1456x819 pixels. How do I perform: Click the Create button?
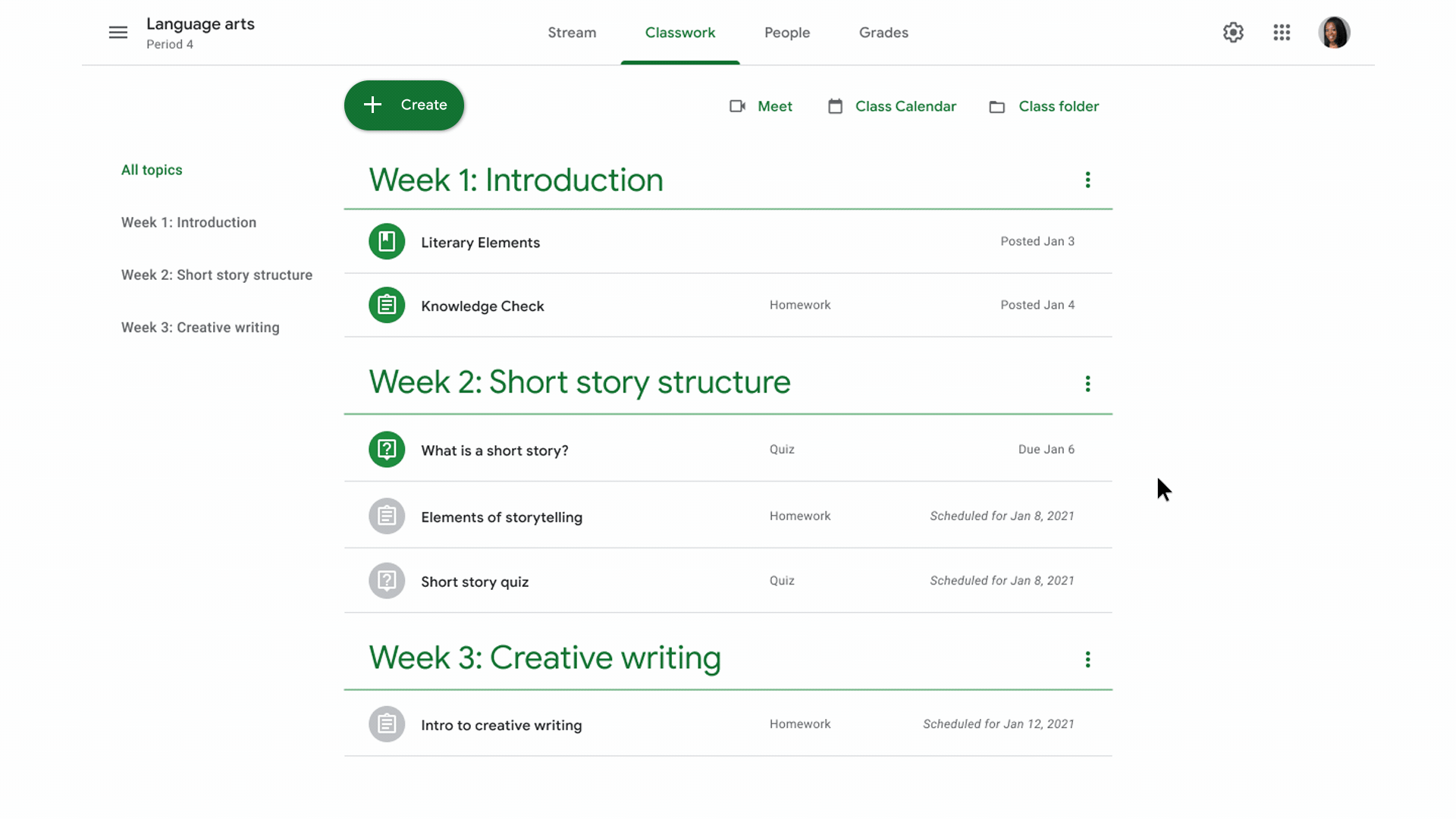(x=404, y=105)
